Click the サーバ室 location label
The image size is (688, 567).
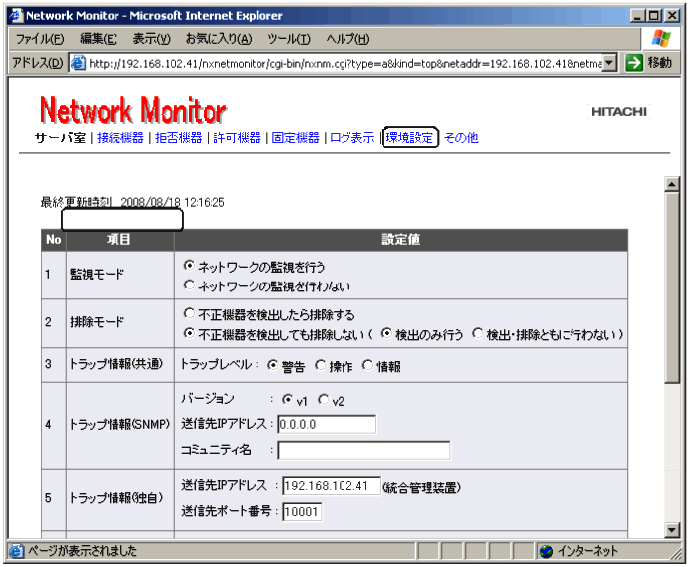pos(61,138)
